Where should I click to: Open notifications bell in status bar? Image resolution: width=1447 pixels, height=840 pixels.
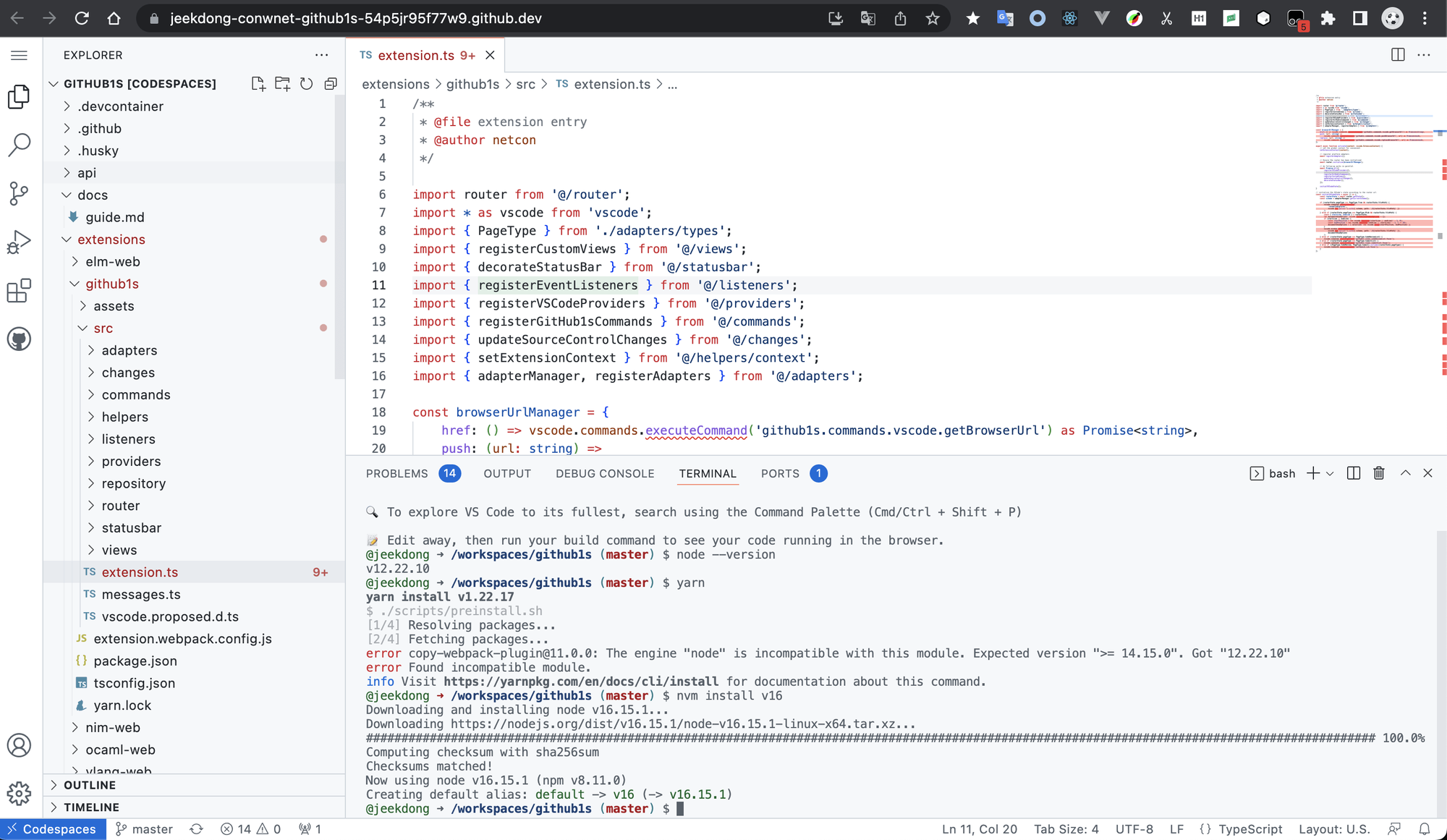(1424, 829)
